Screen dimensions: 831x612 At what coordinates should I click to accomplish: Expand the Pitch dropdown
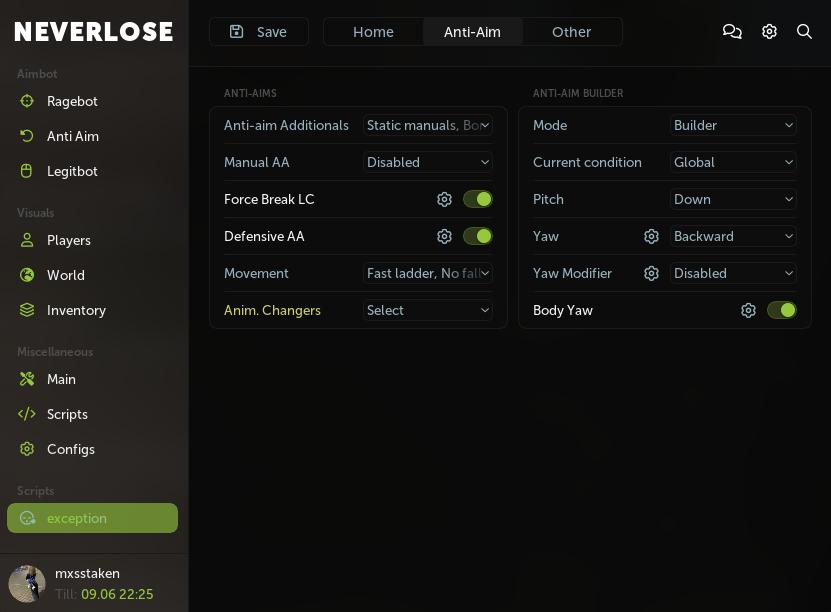click(x=733, y=200)
